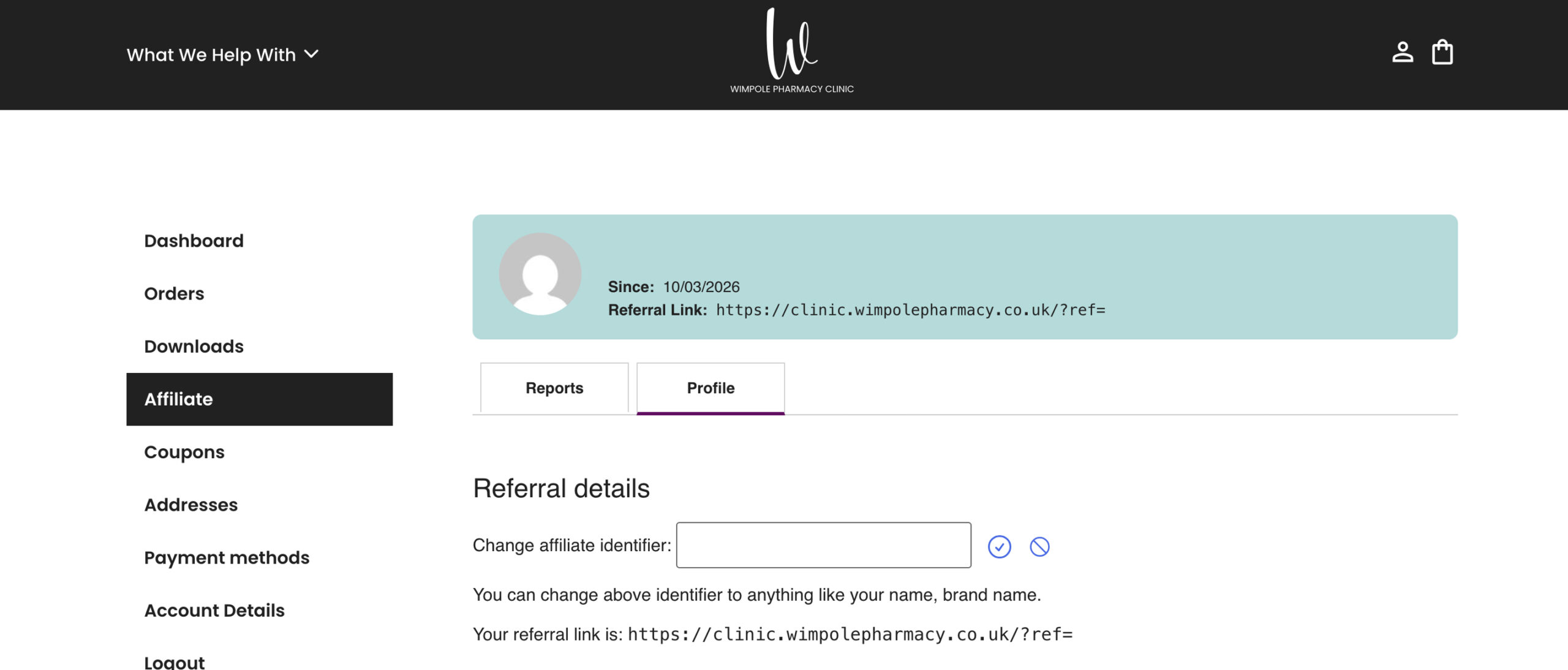Open Payment methods section
Screen dimensions: 1568x670
coord(227,557)
